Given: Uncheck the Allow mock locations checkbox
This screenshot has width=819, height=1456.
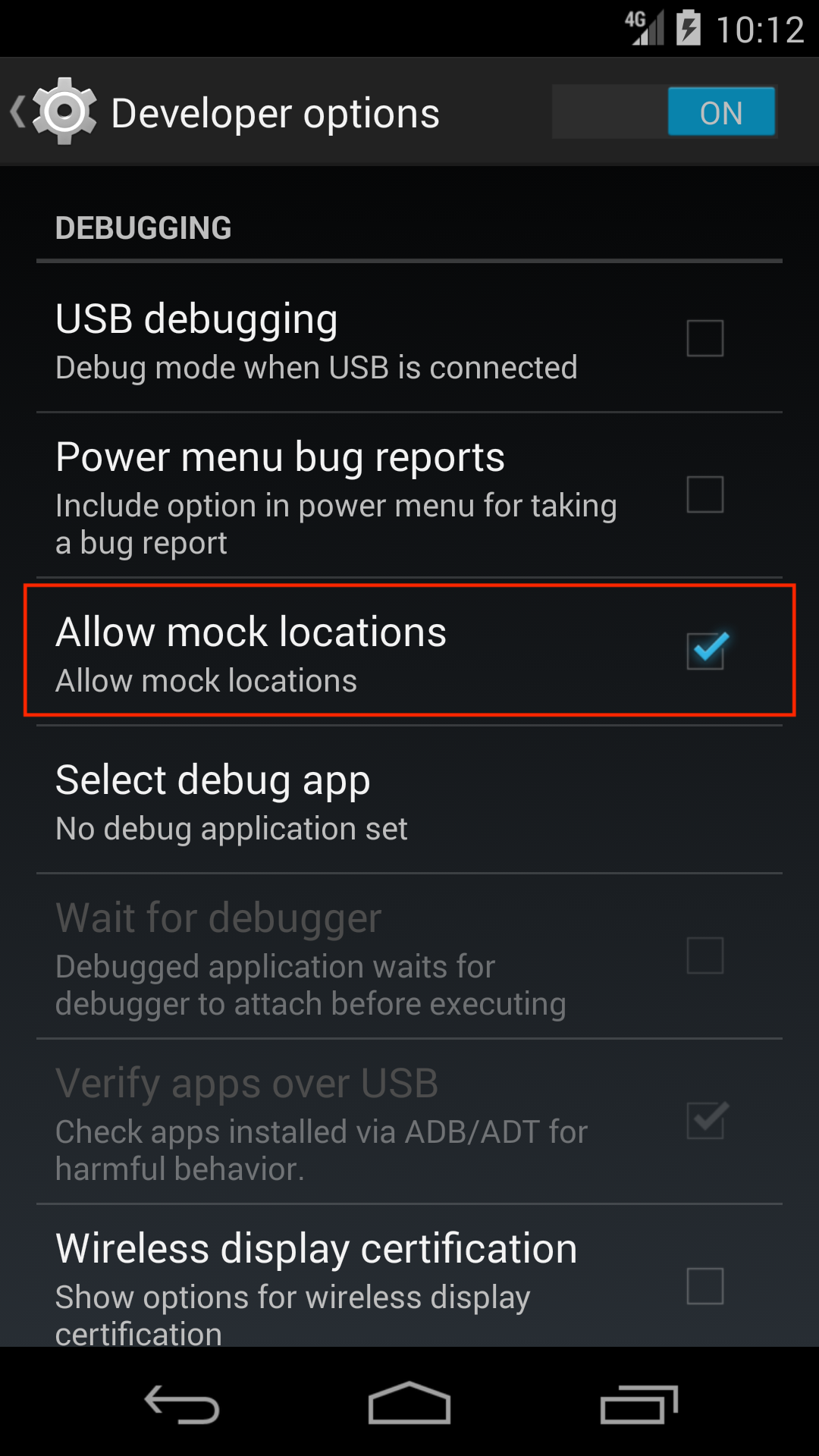Looking at the screenshot, I should click(707, 650).
